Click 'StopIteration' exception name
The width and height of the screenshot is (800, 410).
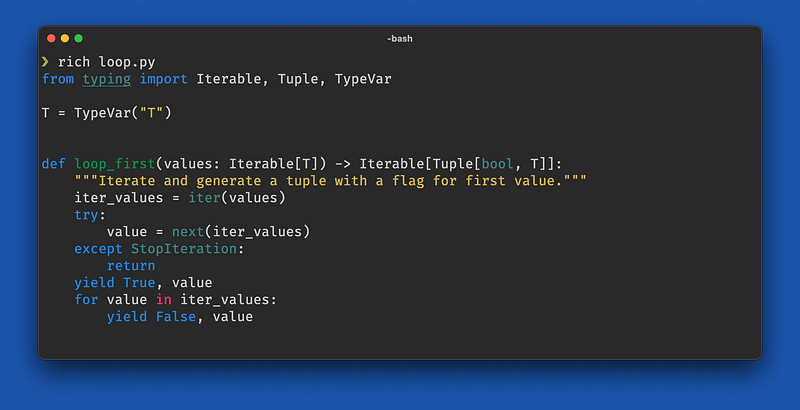184,249
